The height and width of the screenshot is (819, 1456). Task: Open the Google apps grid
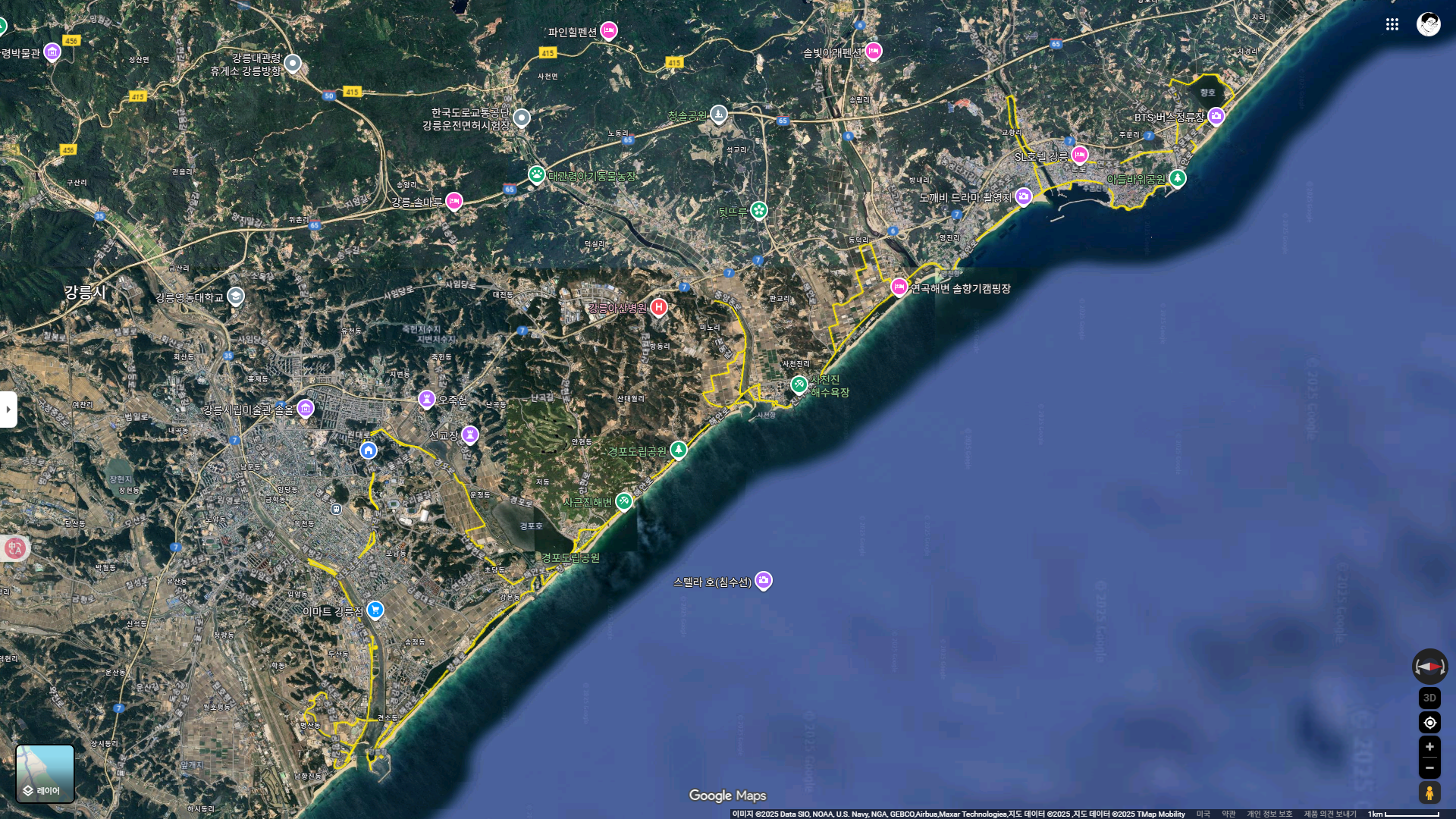(1392, 24)
